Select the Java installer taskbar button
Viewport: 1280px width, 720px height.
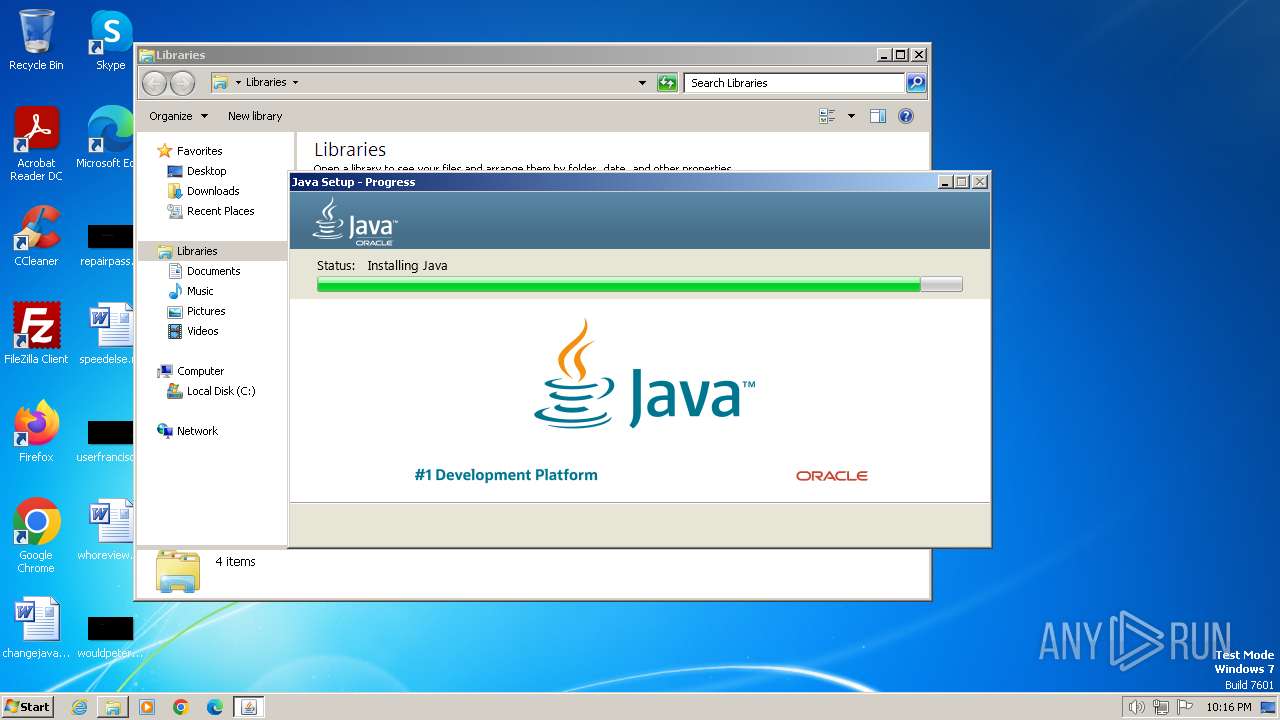point(249,707)
